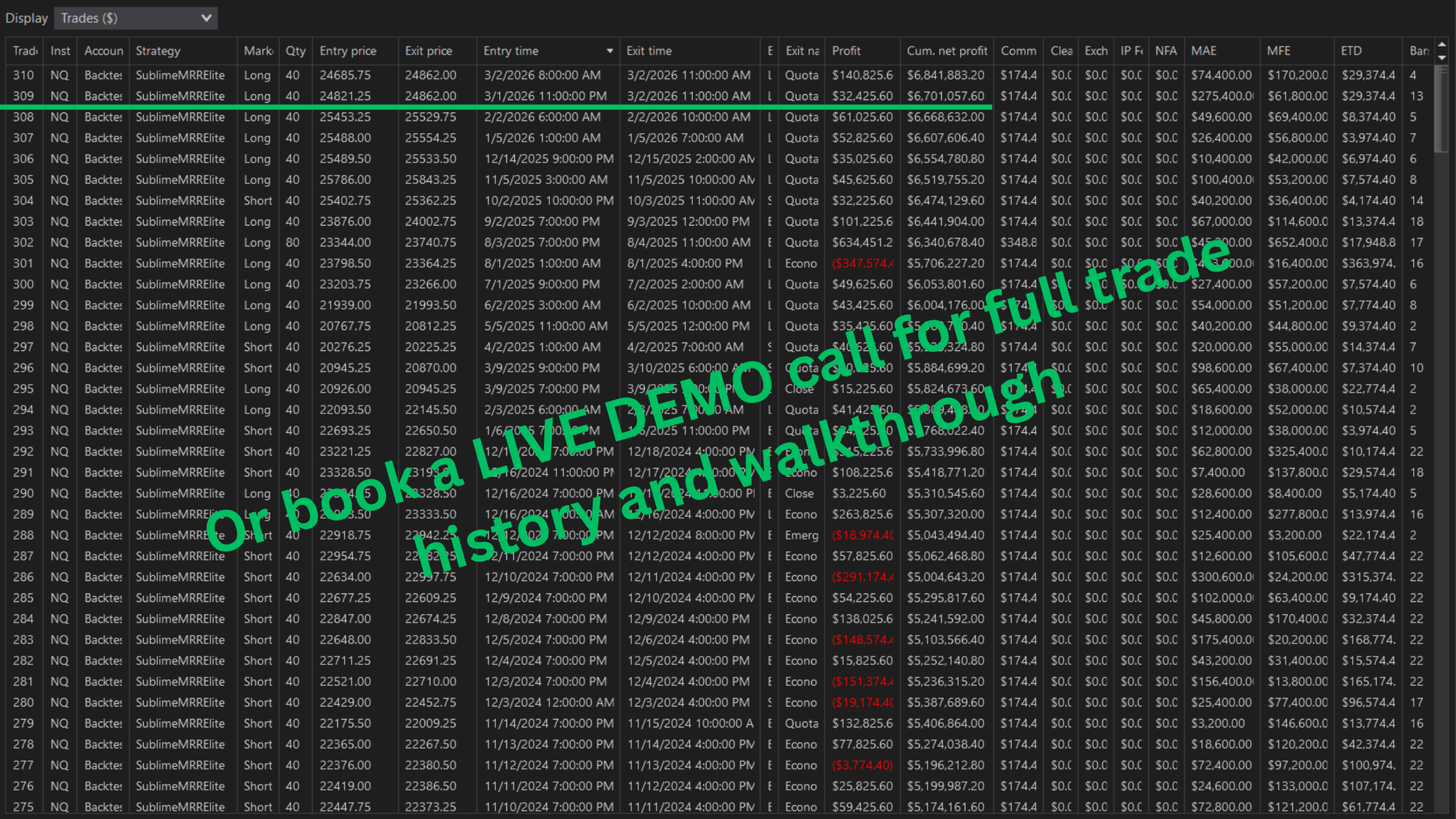The height and width of the screenshot is (819, 1456).
Task: Click Cum. net profit column header
Action: click(x=946, y=51)
